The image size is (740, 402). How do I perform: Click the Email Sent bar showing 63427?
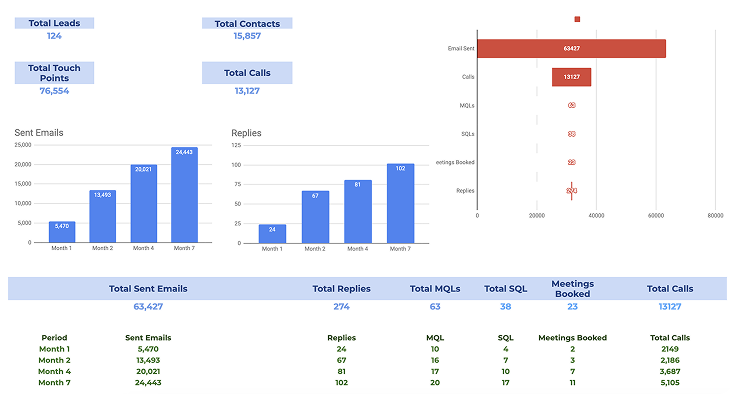[571, 48]
